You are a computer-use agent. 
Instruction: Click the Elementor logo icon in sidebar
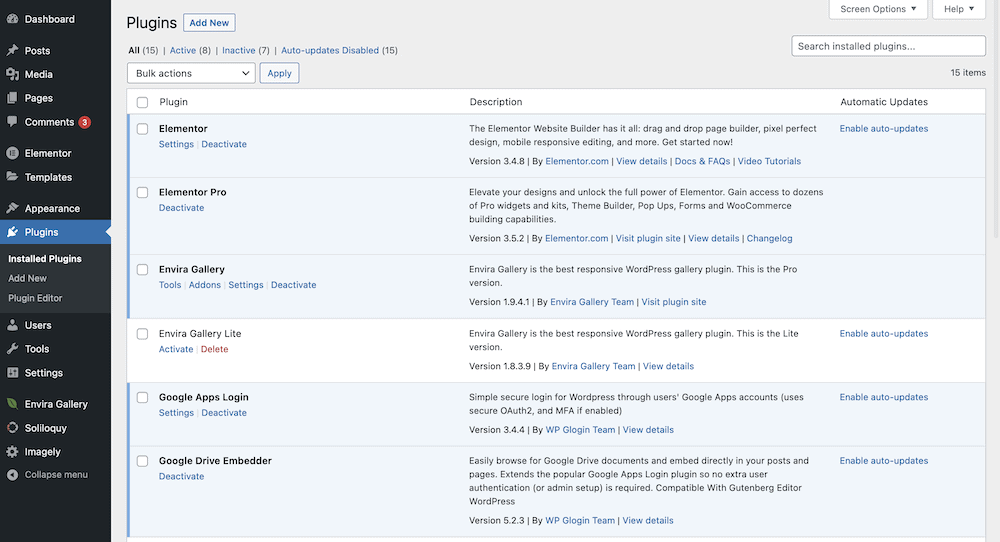[x=12, y=153]
